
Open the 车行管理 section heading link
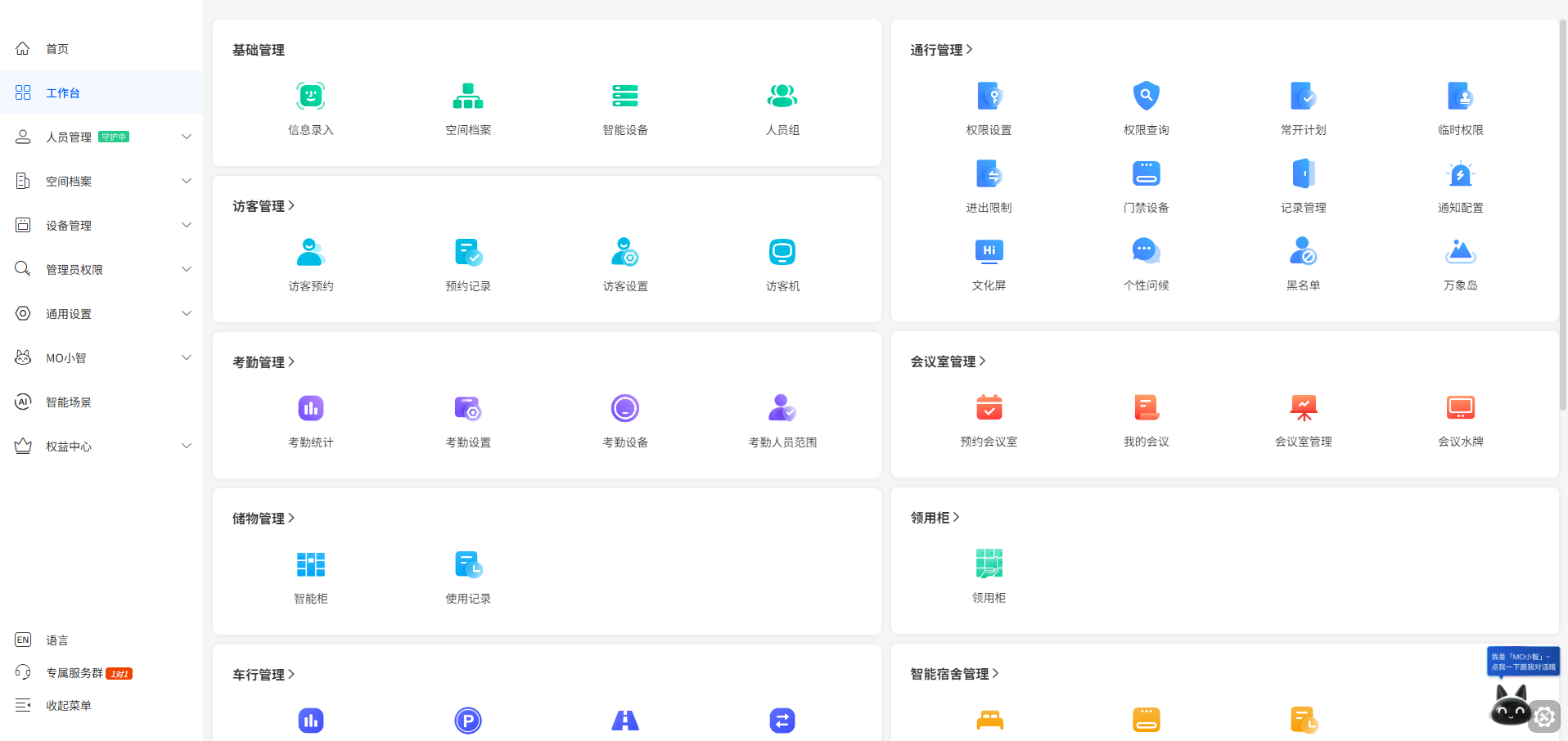264,675
